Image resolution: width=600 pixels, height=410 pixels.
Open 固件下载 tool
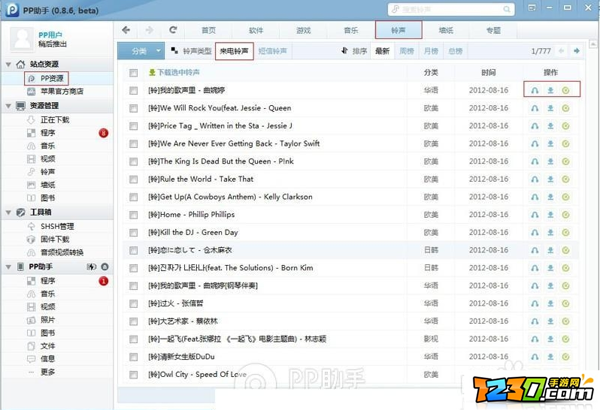pos(55,240)
